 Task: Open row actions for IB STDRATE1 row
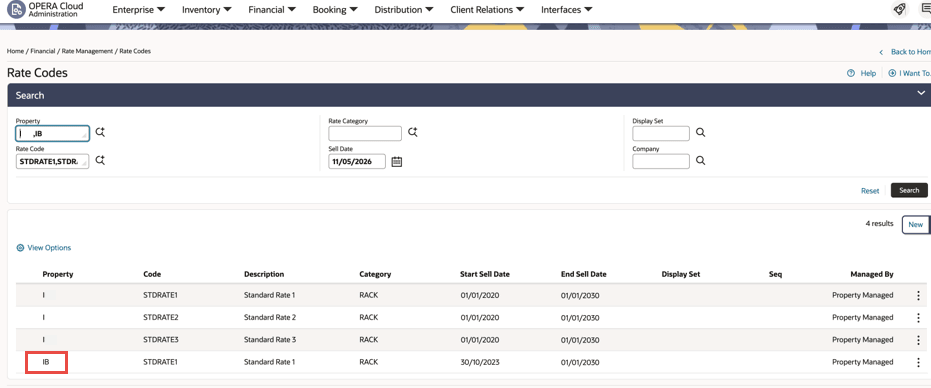919,362
